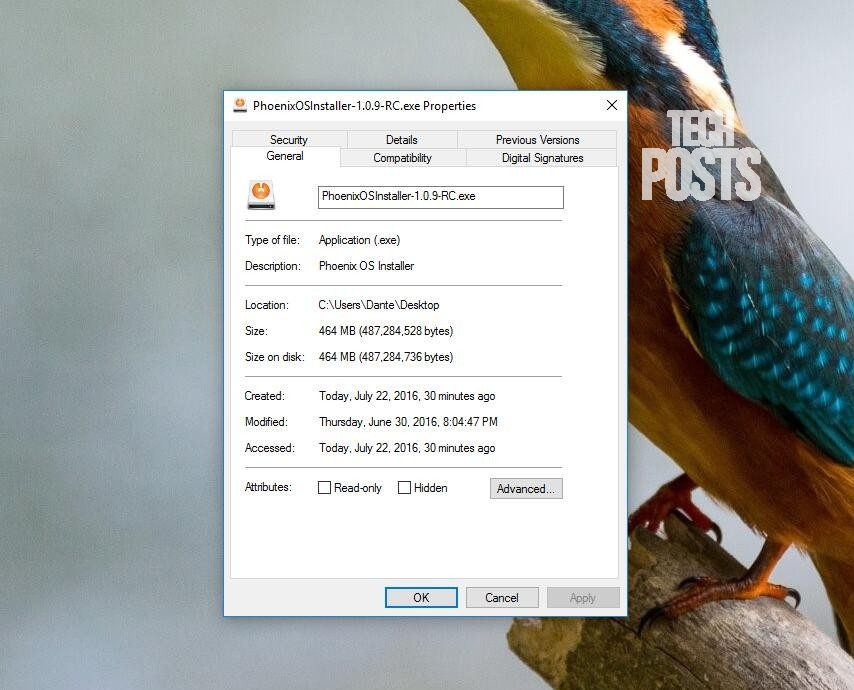The image size is (854, 690).
Task: Open the Security tab
Action: click(x=289, y=139)
